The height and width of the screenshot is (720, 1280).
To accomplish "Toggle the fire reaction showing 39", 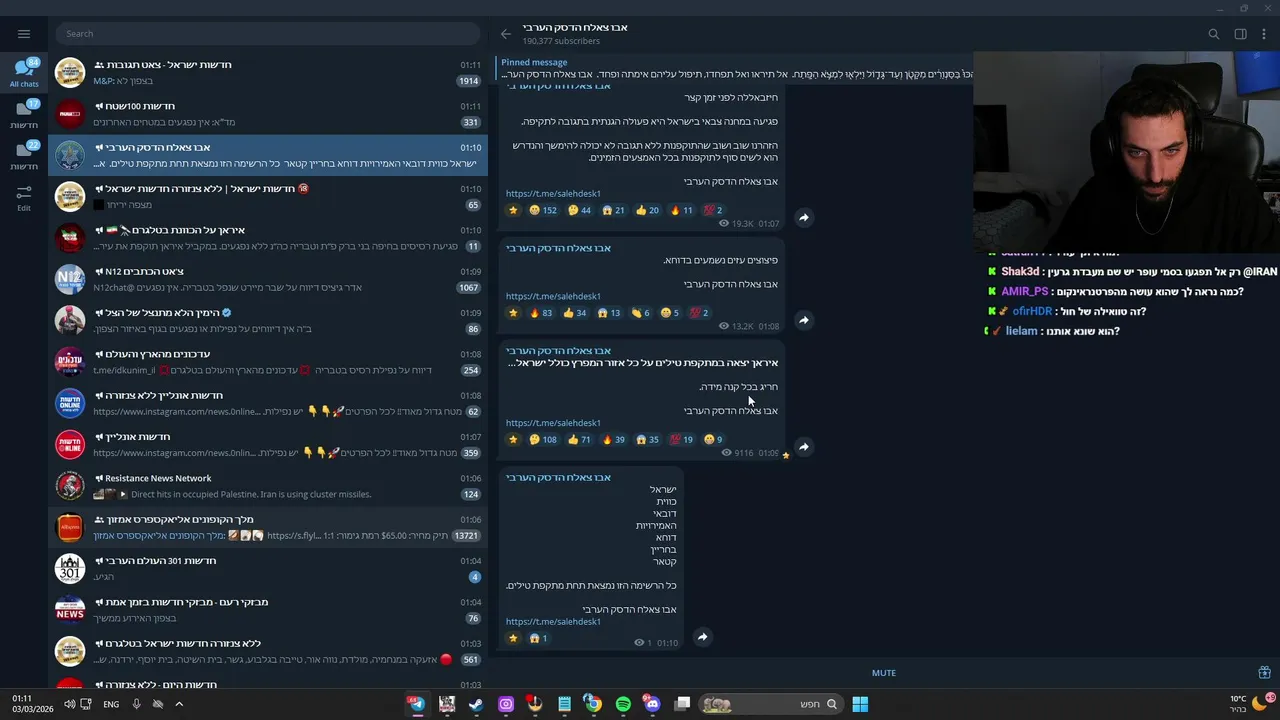I will pyautogui.click(x=613, y=439).
